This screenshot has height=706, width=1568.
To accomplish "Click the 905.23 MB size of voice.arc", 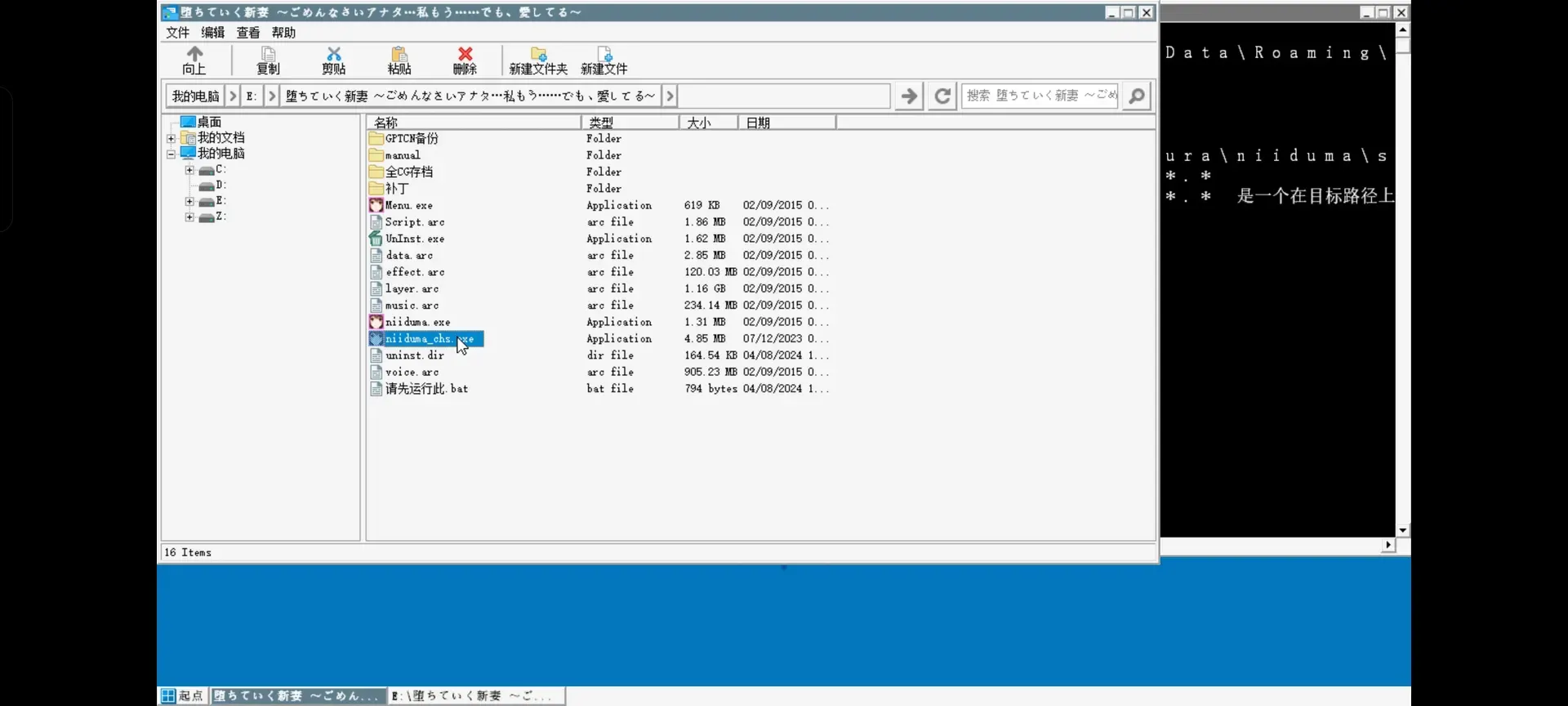I will pos(710,372).
